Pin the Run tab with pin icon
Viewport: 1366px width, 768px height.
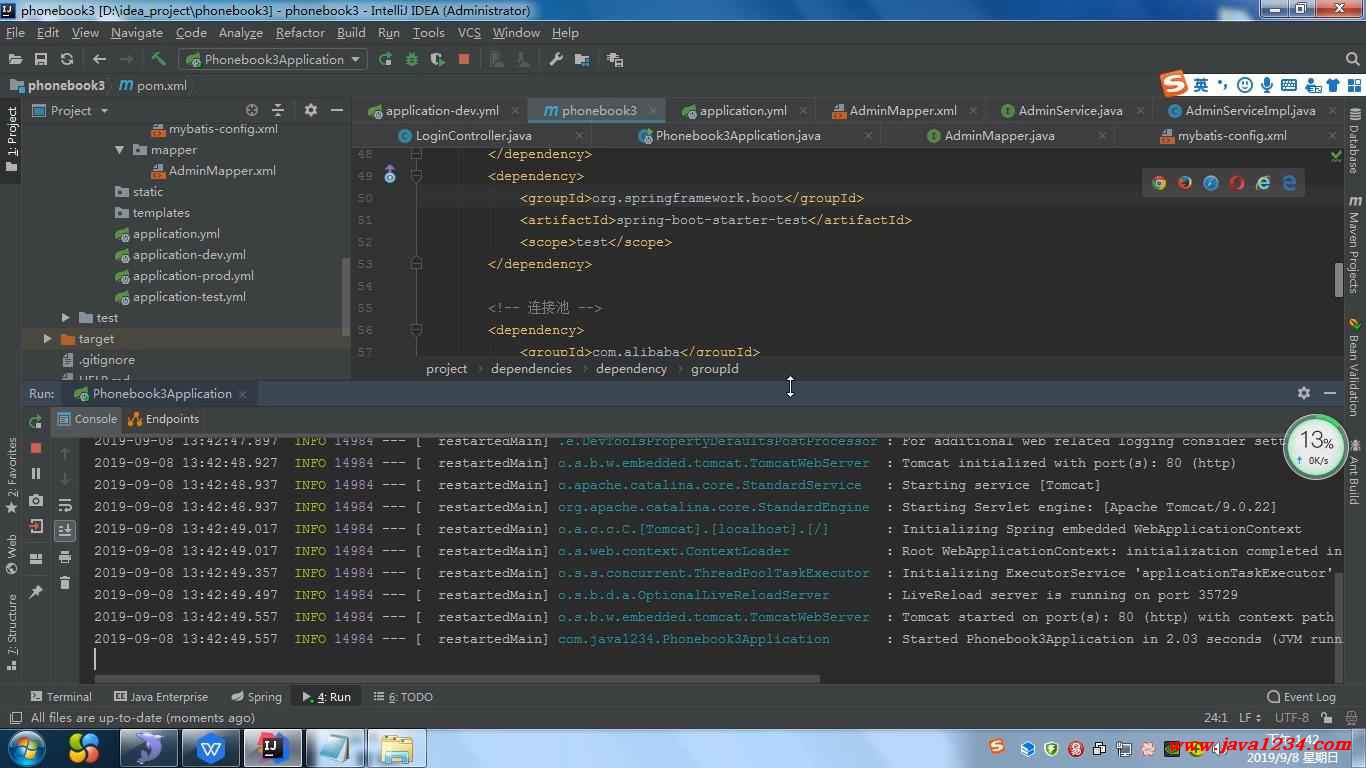(x=36, y=592)
